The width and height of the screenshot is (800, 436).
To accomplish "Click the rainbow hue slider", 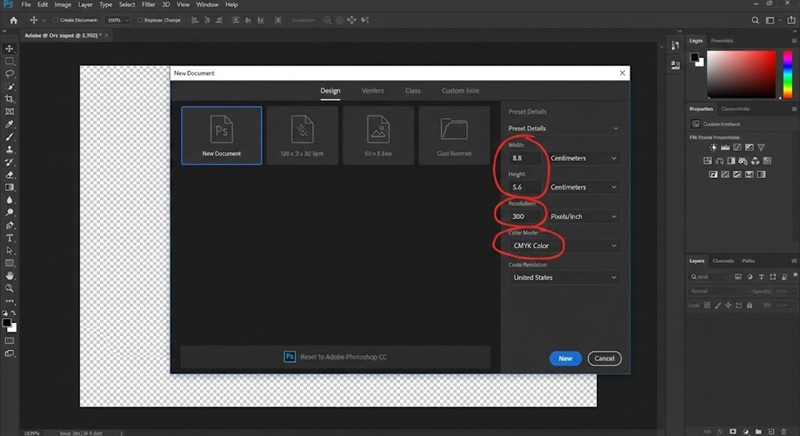I will (788, 74).
